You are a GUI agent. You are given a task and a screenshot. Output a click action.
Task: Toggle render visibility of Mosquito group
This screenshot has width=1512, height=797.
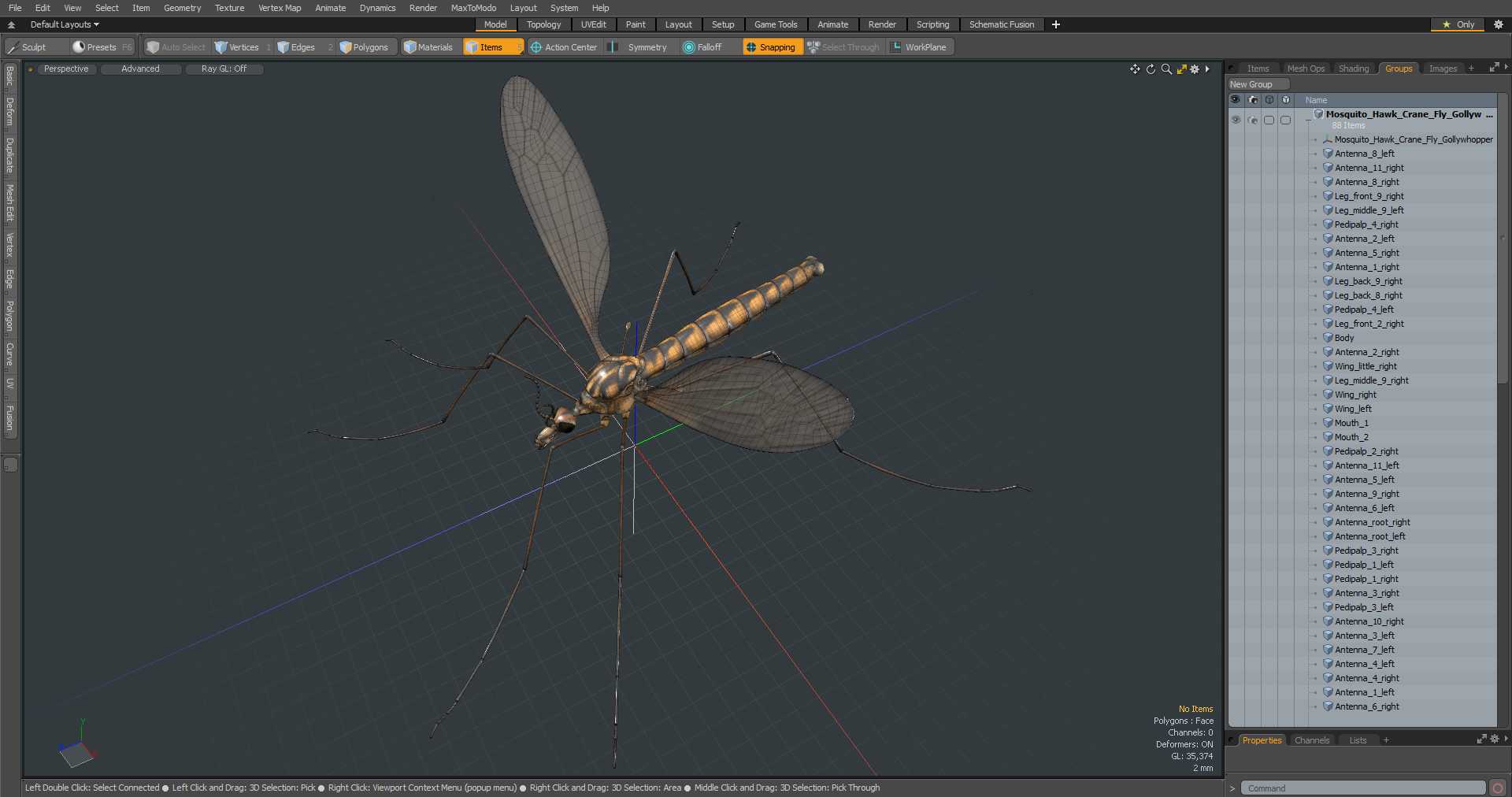click(x=1253, y=120)
